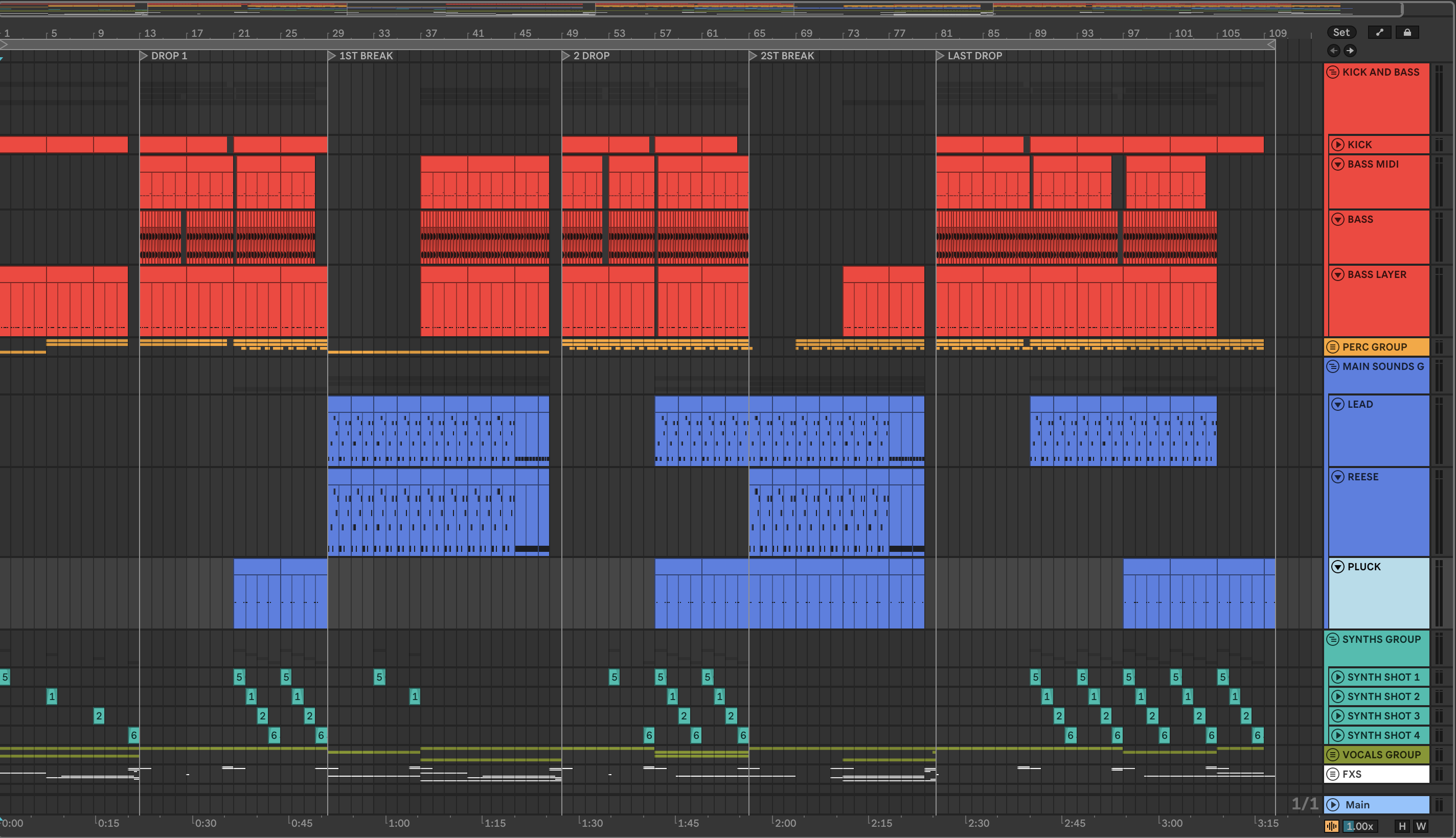This screenshot has height=838, width=1456.
Task: Toggle the W width optimize button
Action: pos(1421,826)
